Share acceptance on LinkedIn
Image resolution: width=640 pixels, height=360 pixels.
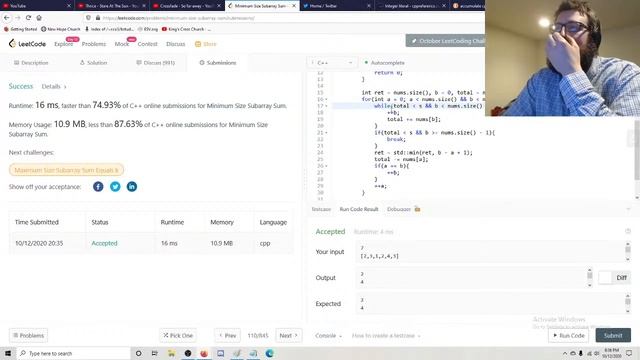tap(132, 187)
